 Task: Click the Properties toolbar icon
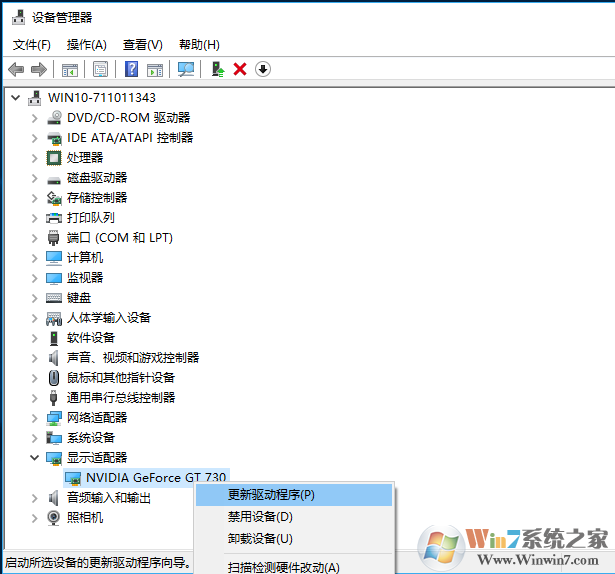pyautogui.click(x=100, y=69)
